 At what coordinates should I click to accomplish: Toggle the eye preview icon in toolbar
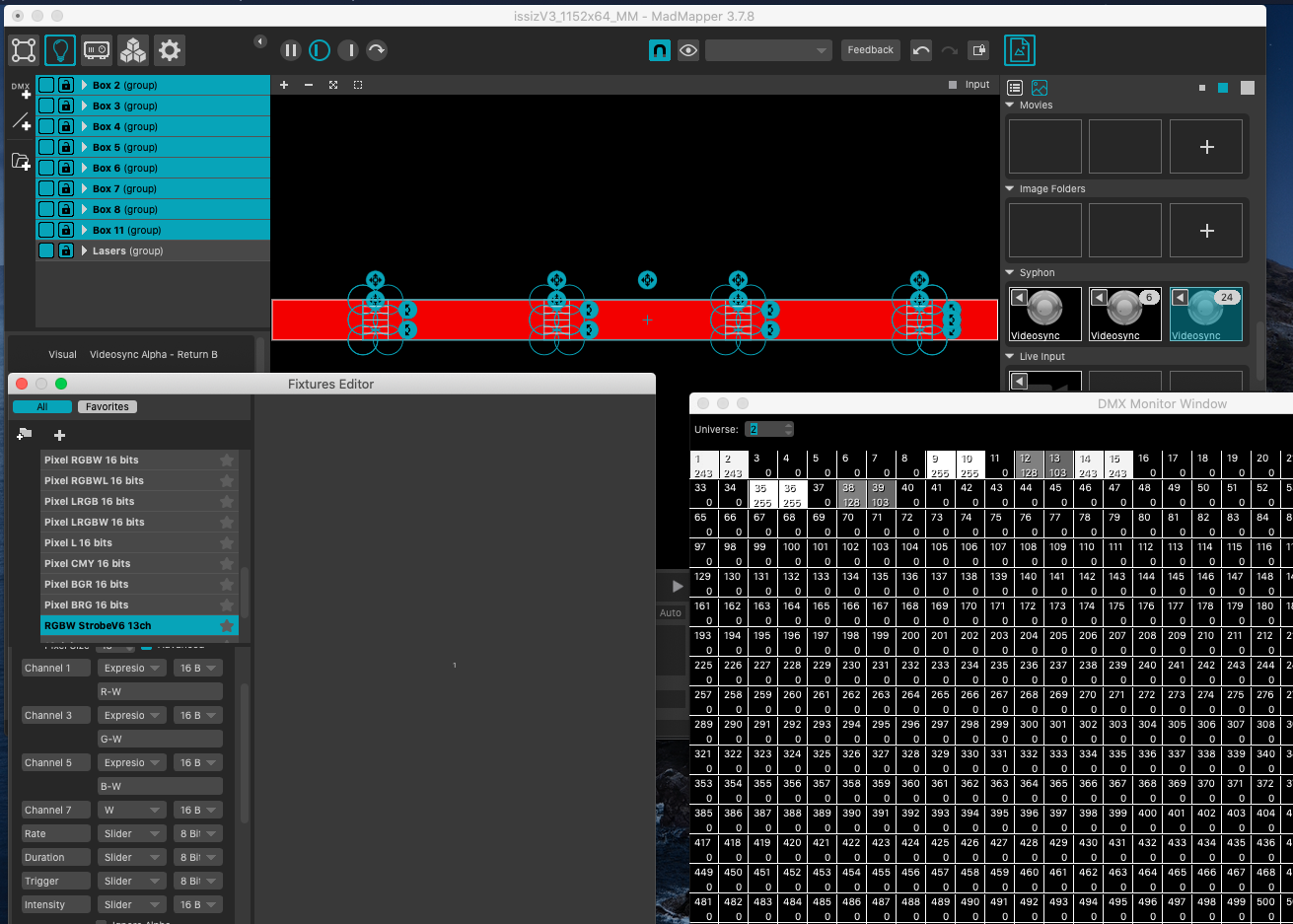coord(688,50)
